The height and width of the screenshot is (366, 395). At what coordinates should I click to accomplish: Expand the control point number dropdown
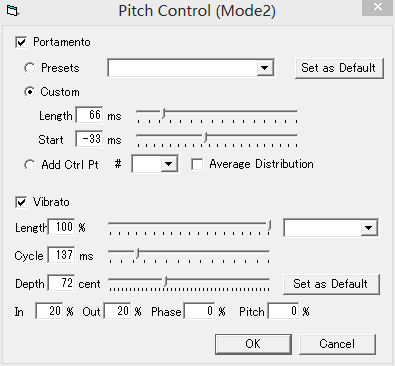point(169,164)
